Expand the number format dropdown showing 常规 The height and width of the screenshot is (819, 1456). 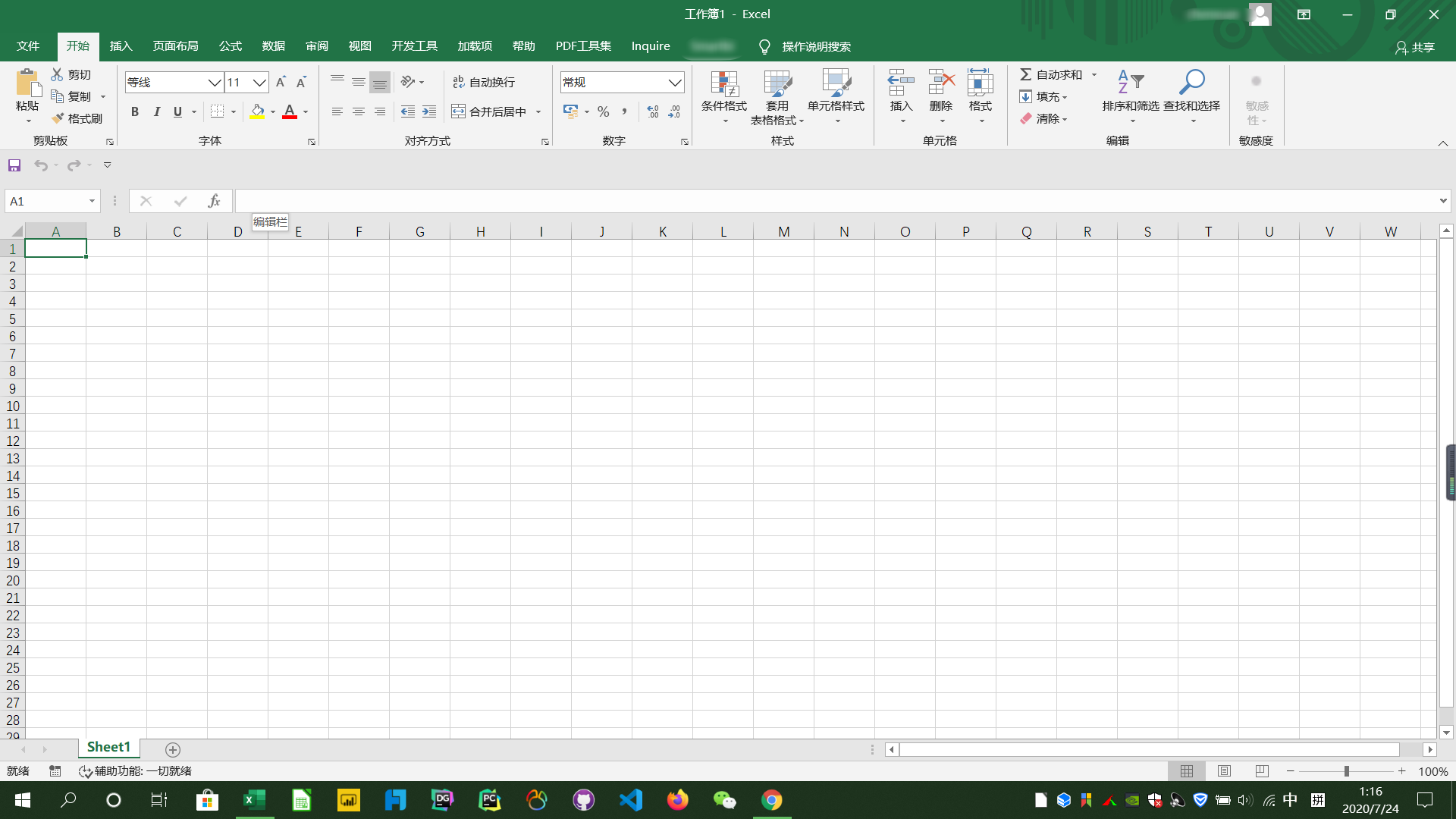[674, 82]
